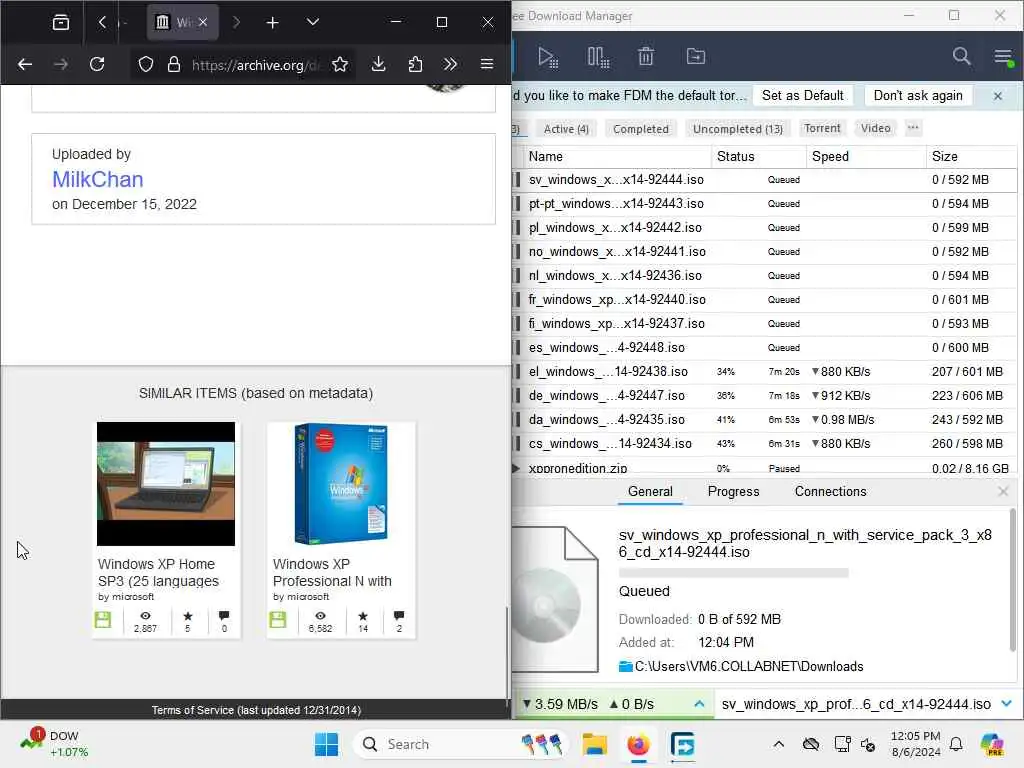Viewport: 1024px width, 768px height.
Task: Open the MilkChan uploader link
Action: pyautogui.click(x=97, y=180)
